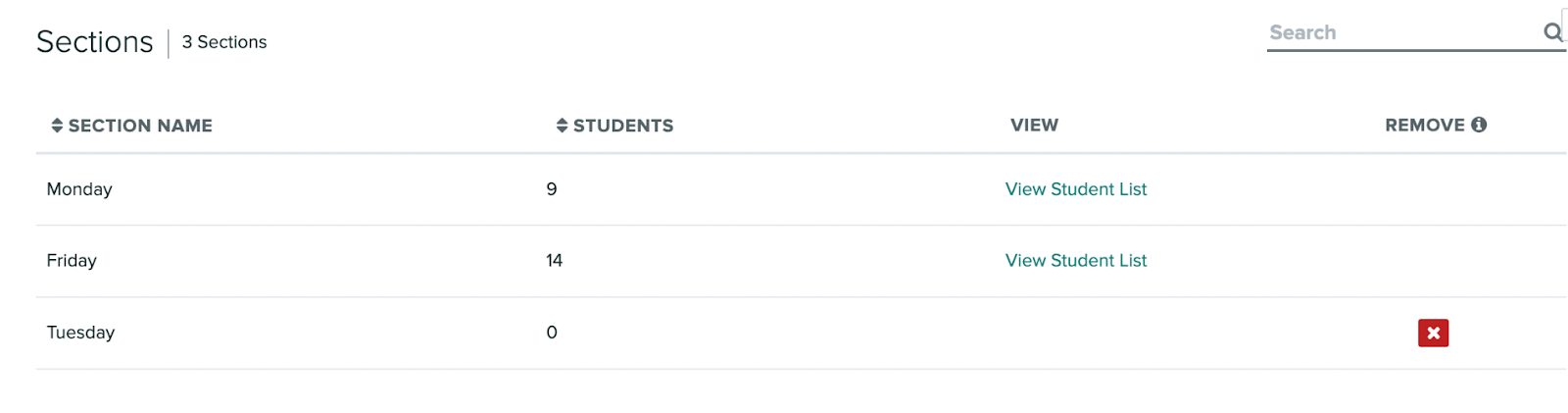
Task: Focus the Search input field
Action: tap(1403, 32)
